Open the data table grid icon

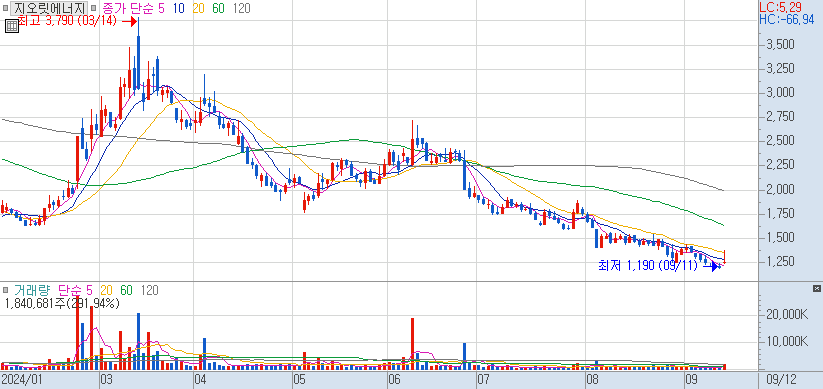12,26
